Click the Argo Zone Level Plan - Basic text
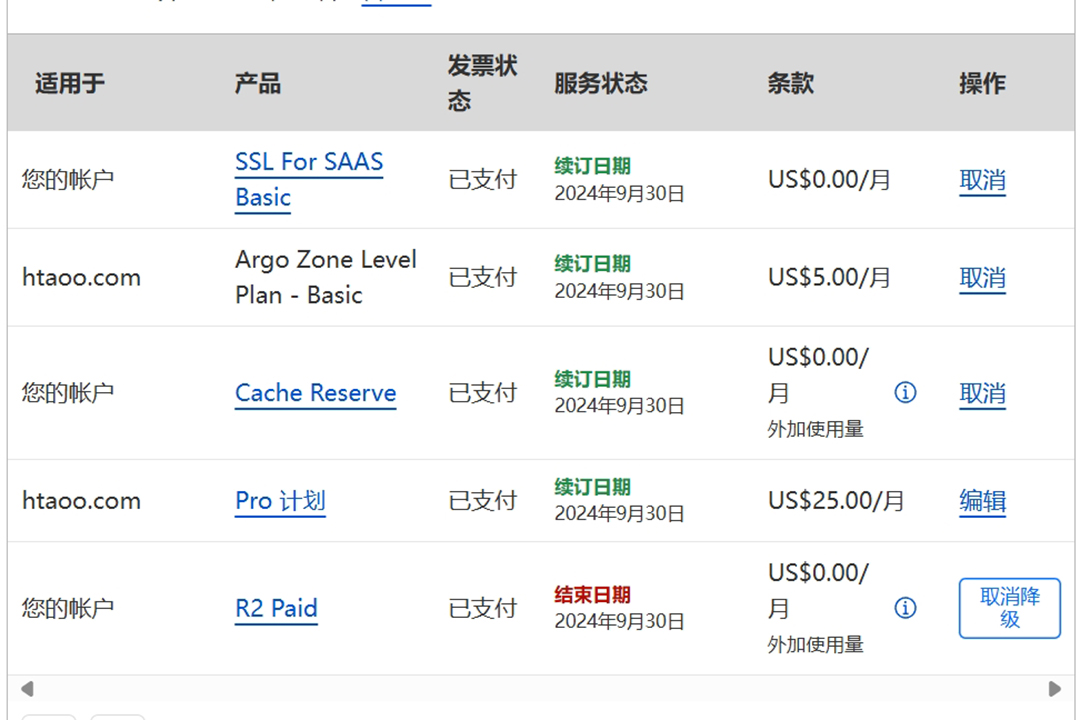 326,277
